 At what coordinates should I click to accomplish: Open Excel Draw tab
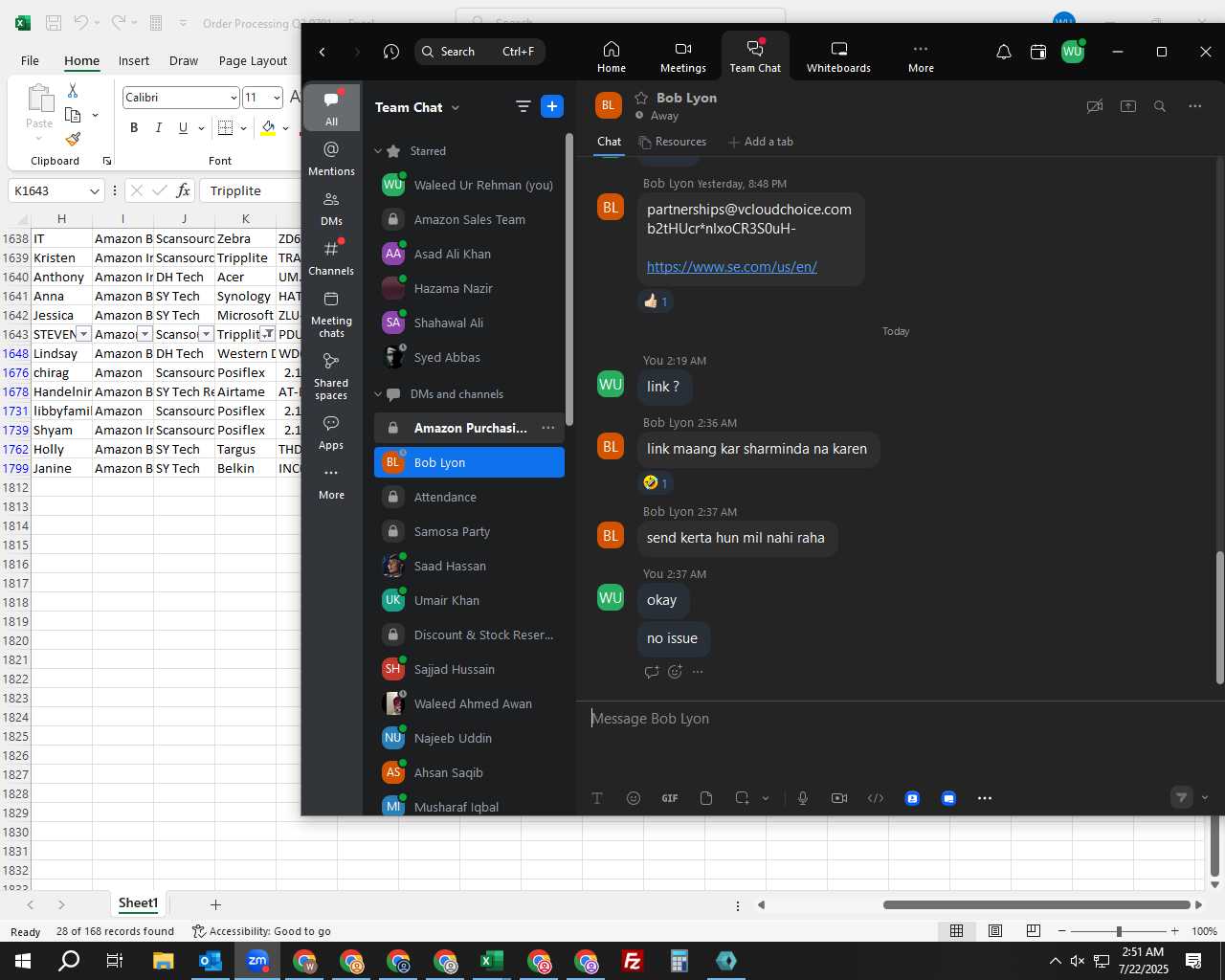tap(184, 60)
